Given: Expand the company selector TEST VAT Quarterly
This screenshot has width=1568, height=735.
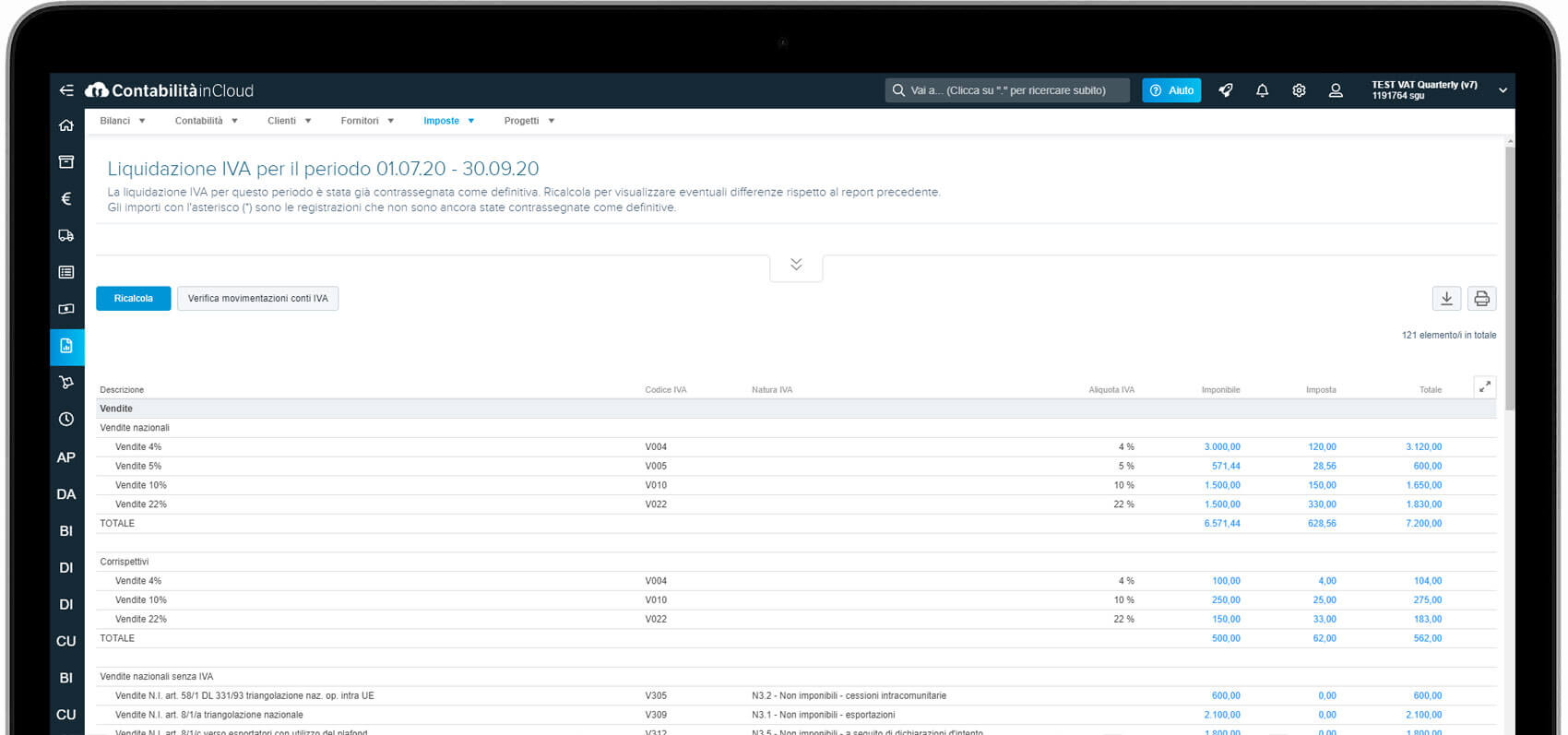Looking at the screenshot, I should click(1439, 90).
